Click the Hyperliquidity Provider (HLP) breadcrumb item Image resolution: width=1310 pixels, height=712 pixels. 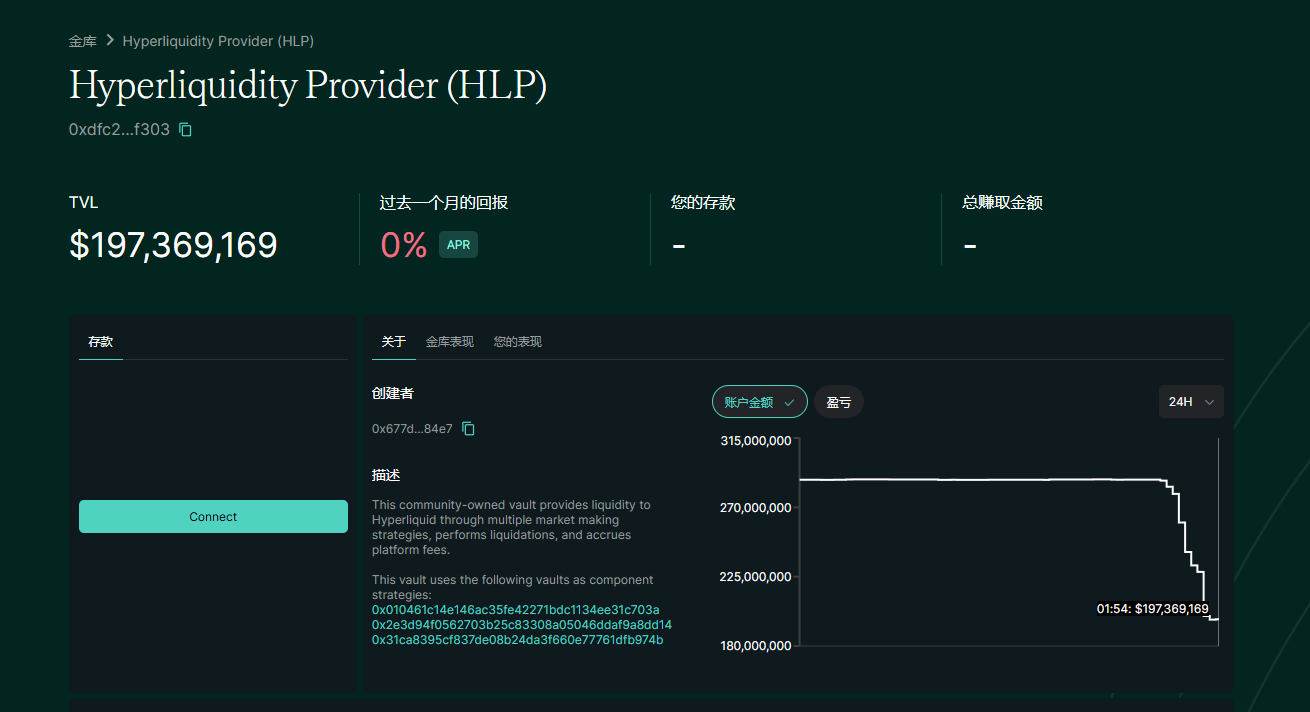click(218, 41)
